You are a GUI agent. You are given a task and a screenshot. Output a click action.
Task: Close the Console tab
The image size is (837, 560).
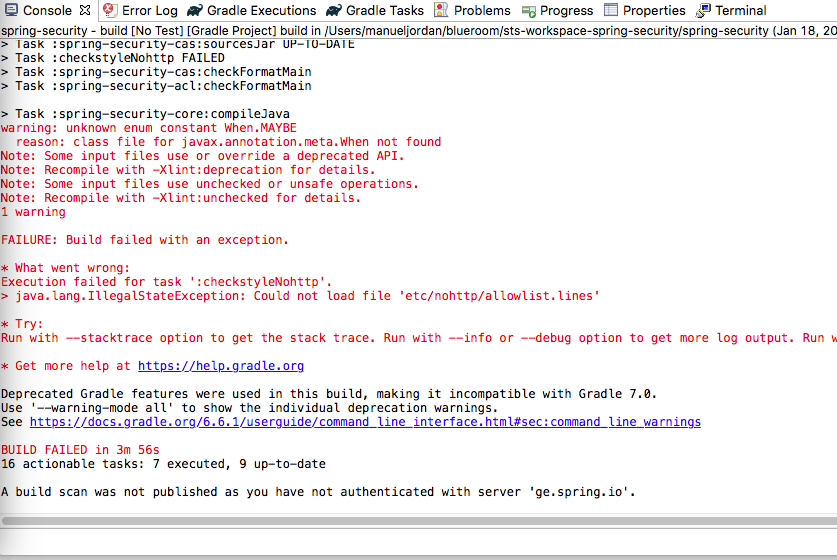tap(84, 10)
